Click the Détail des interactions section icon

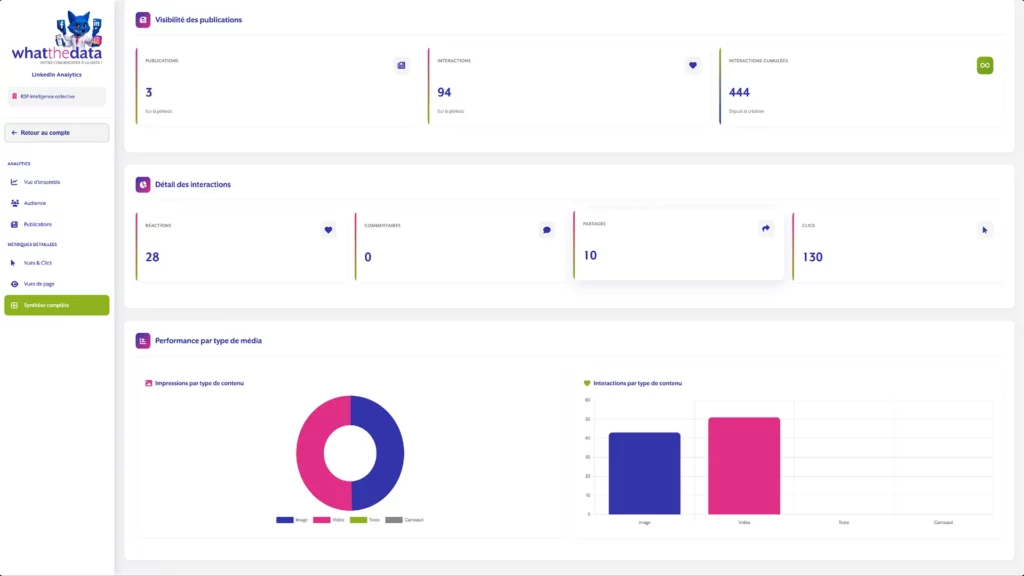143,185
